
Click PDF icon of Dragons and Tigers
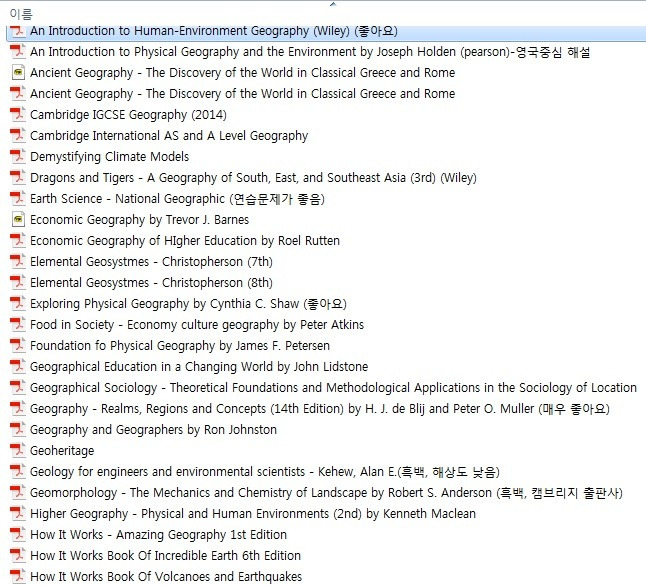coord(18,178)
